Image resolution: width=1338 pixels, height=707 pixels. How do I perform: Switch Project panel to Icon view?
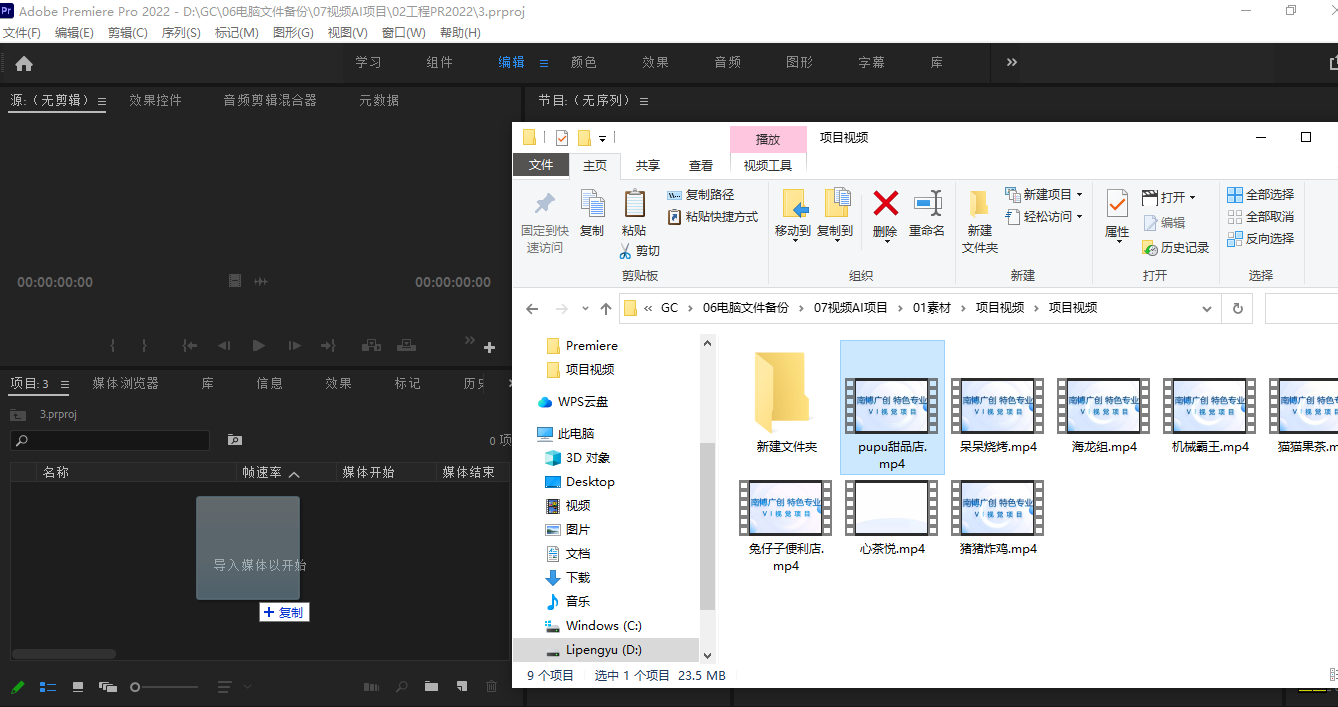coord(78,687)
